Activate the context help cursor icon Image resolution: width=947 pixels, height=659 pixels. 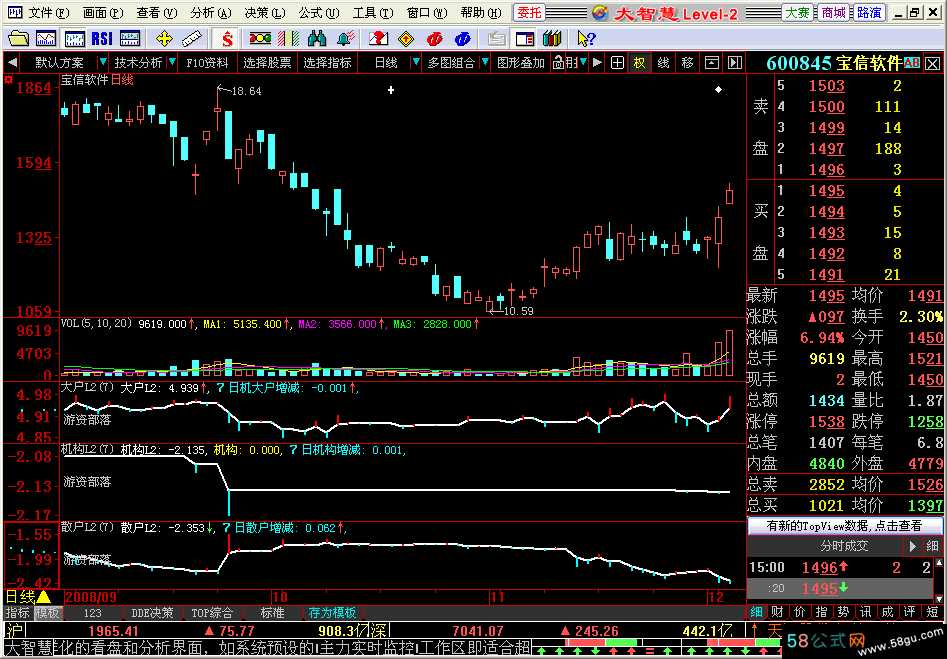pyautogui.click(x=586, y=39)
